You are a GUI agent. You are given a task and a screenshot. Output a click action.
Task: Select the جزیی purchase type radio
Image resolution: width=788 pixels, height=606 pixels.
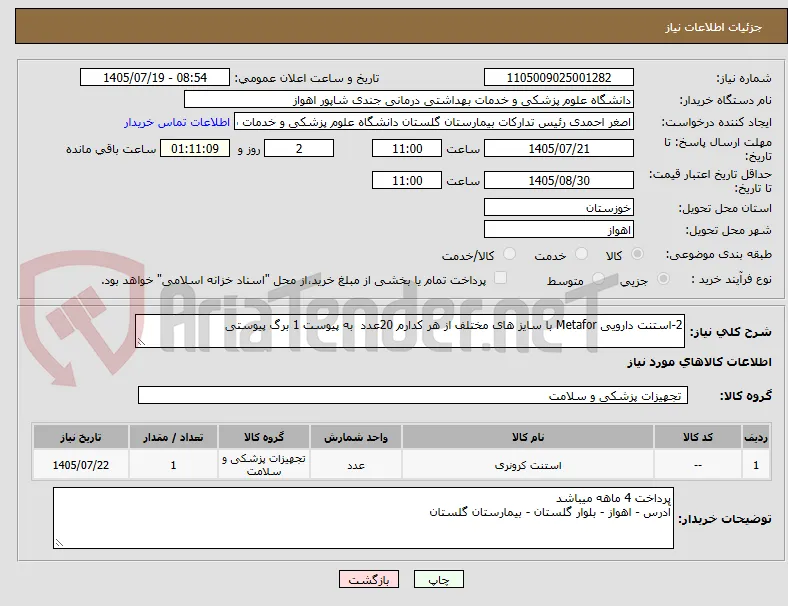coord(663,278)
